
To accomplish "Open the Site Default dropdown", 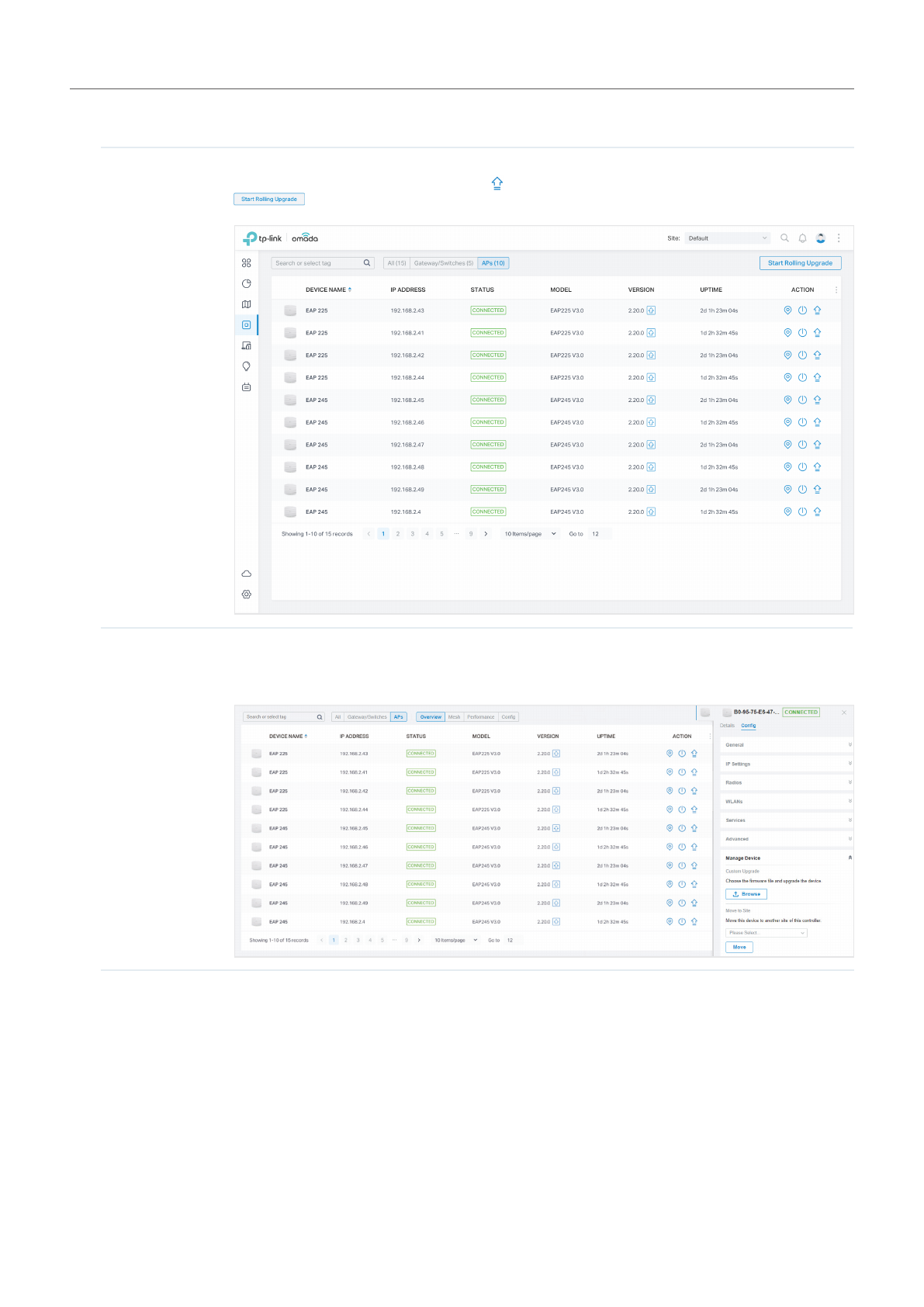I will pyautogui.click(x=727, y=238).
